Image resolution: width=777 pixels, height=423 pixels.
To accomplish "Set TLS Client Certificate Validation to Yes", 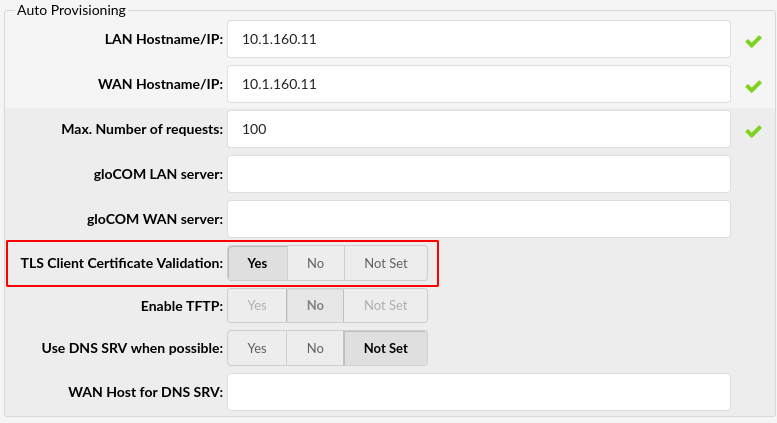I will coord(258,263).
